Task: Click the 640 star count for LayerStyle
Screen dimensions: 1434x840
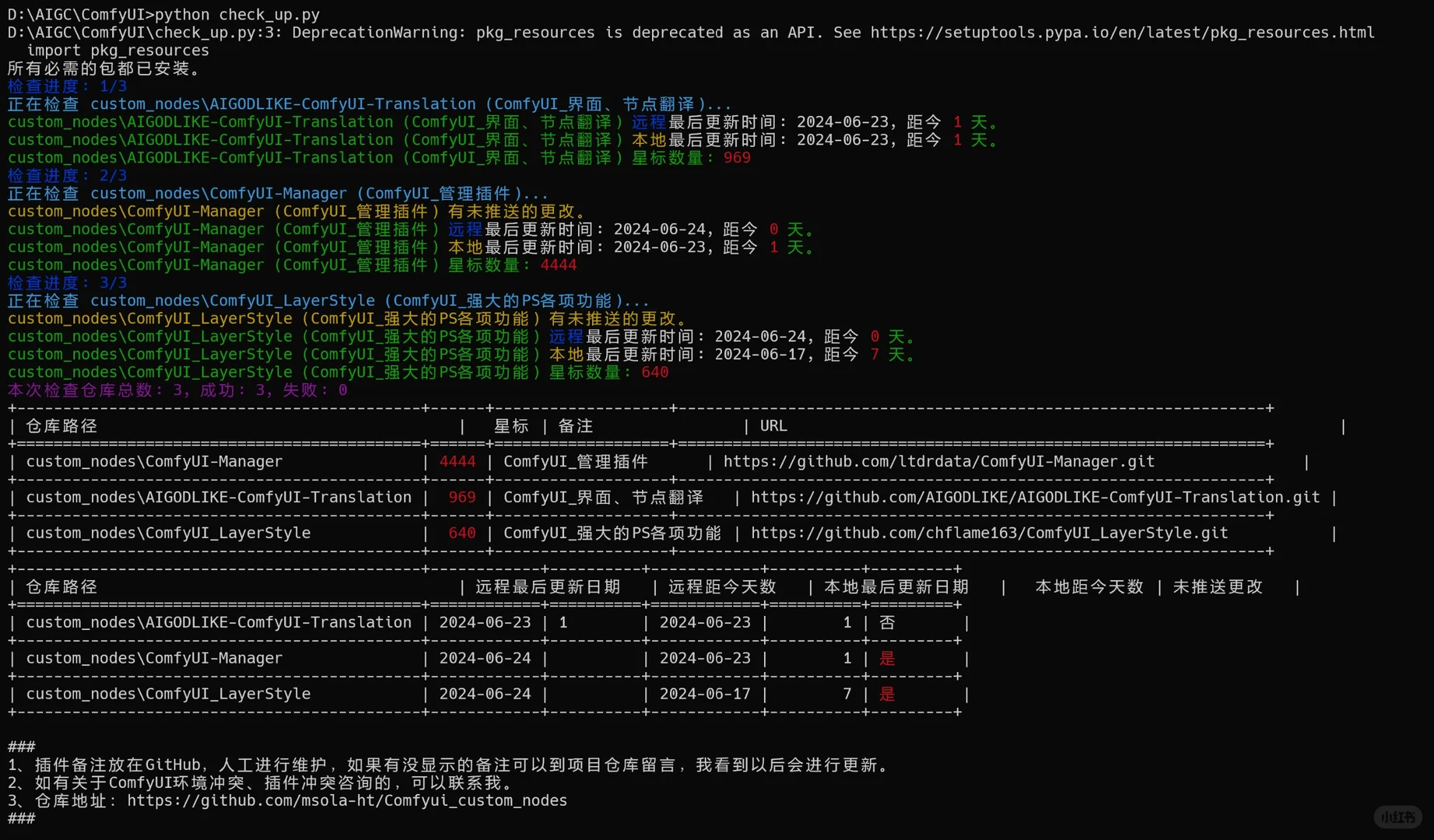Action: [x=461, y=533]
